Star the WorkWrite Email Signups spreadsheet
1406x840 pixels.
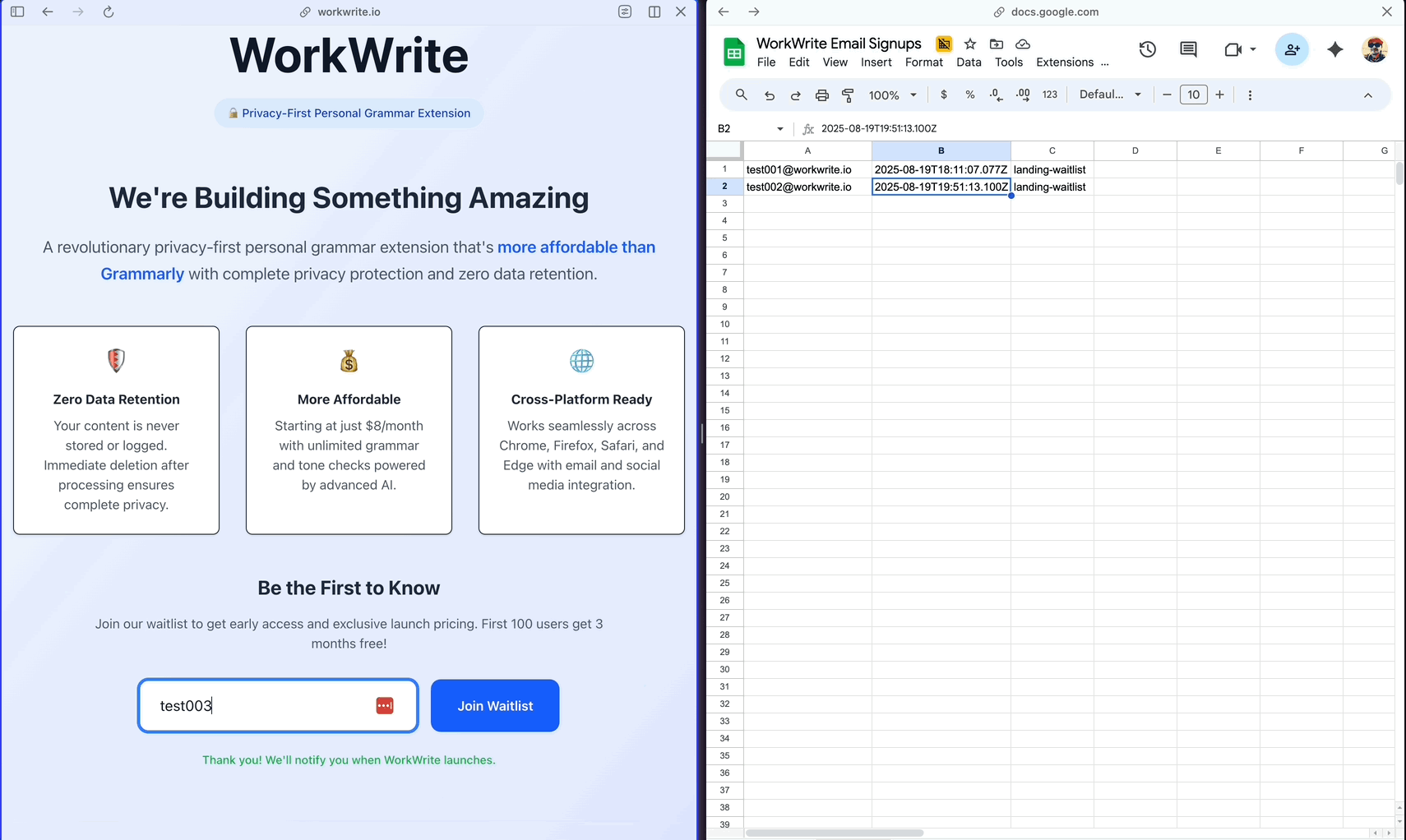point(969,44)
